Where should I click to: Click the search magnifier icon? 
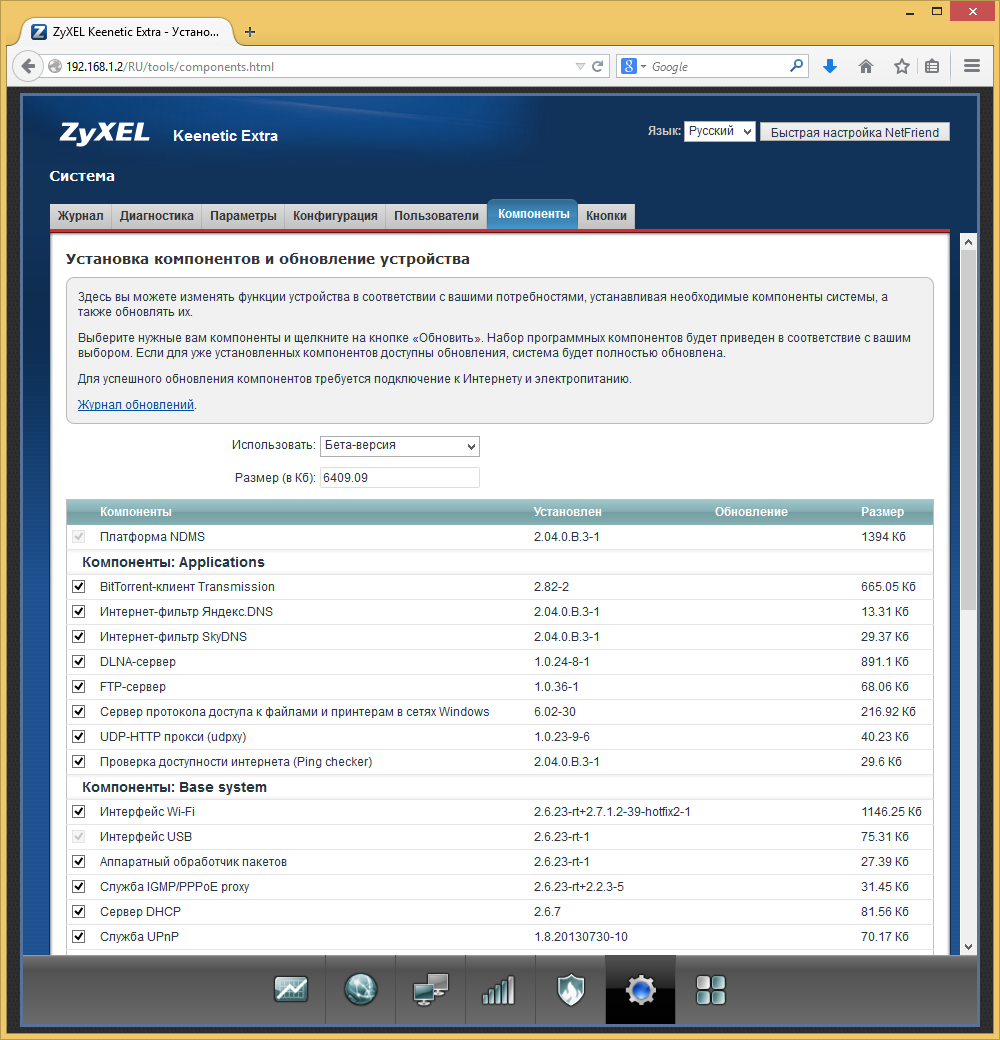[796, 66]
